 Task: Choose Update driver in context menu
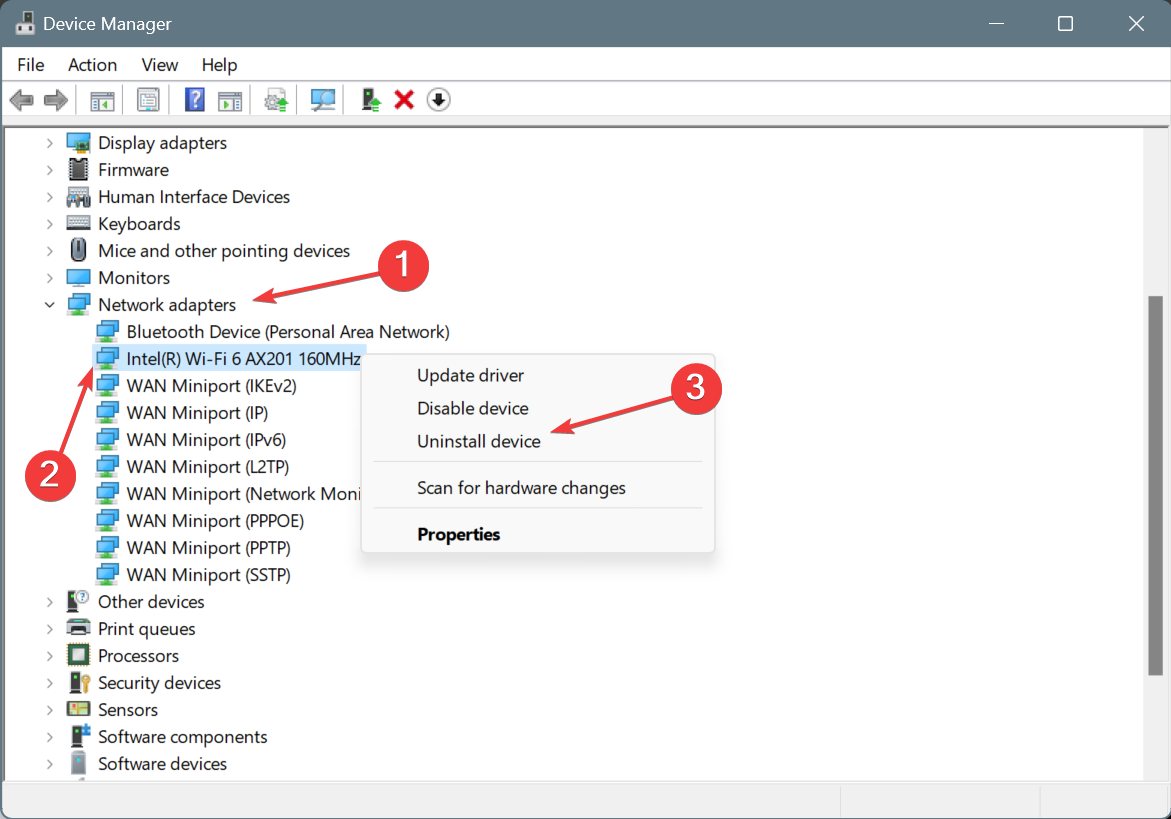click(x=538, y=375)
